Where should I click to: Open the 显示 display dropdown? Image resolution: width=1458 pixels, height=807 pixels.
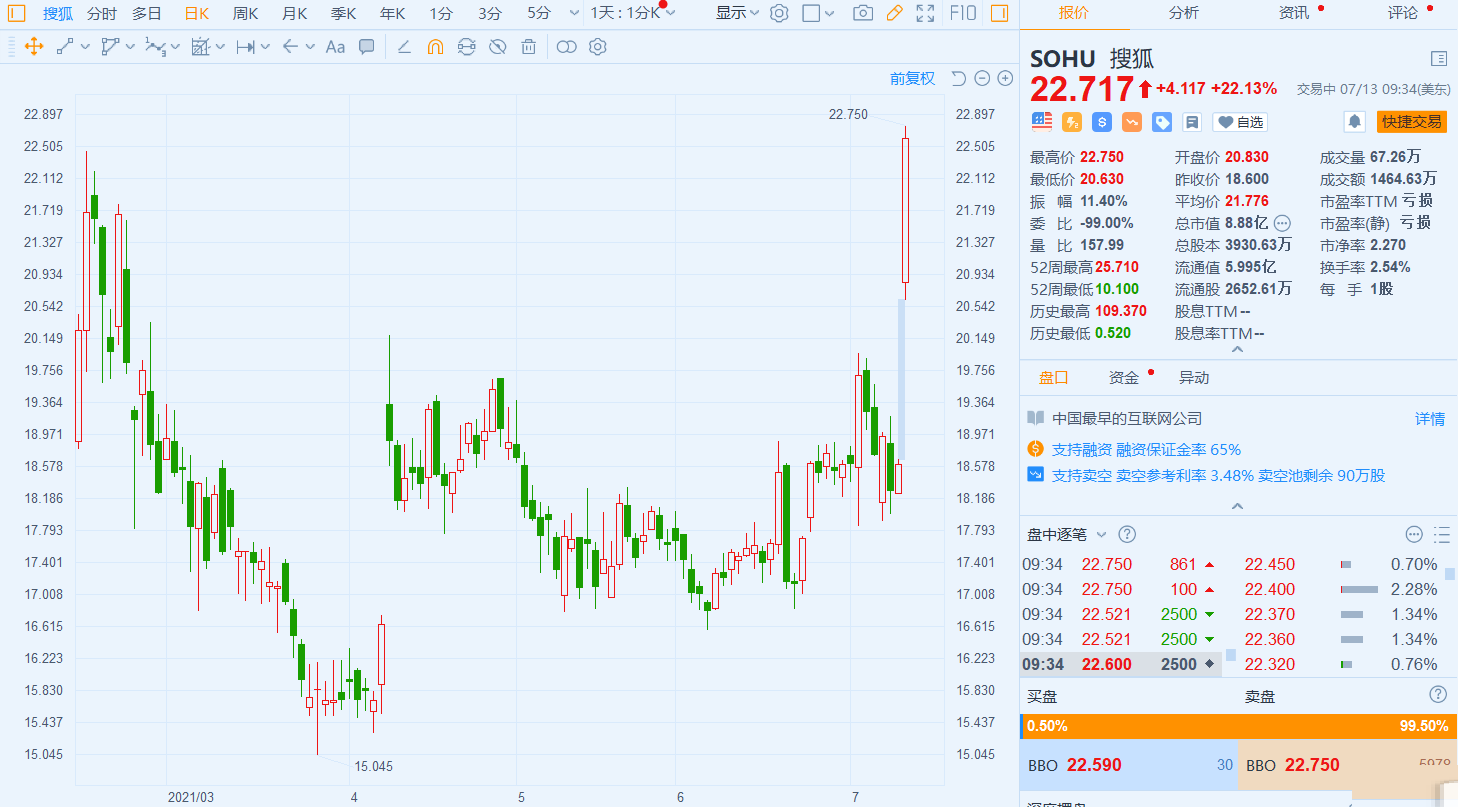click(737, 13)
